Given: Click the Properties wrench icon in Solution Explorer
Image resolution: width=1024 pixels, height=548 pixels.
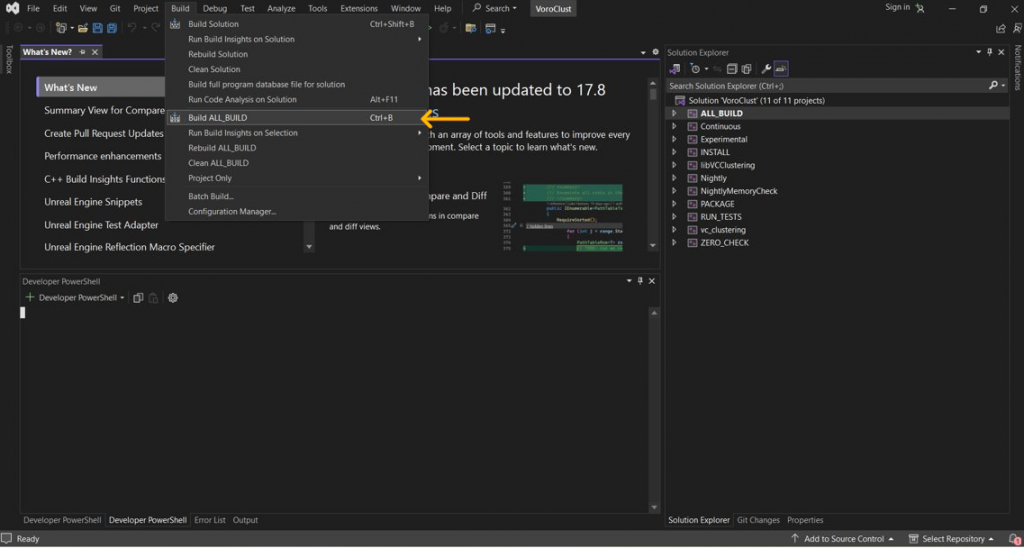Looking at the screenshot, I should point(766,69).
